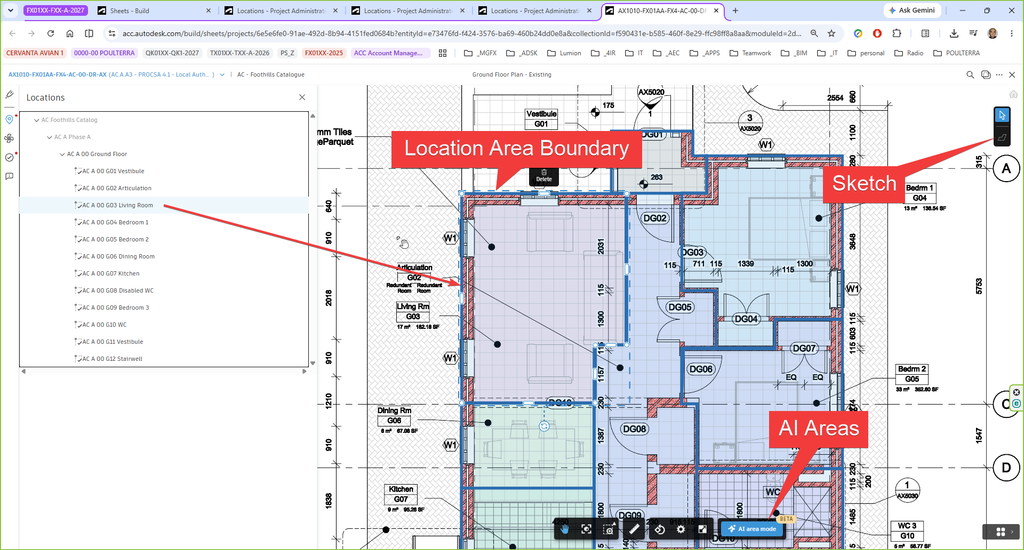This screenshot has width=1024, height=550.
Task: Click the rotate sheet icon
Action: coord(660,529)
